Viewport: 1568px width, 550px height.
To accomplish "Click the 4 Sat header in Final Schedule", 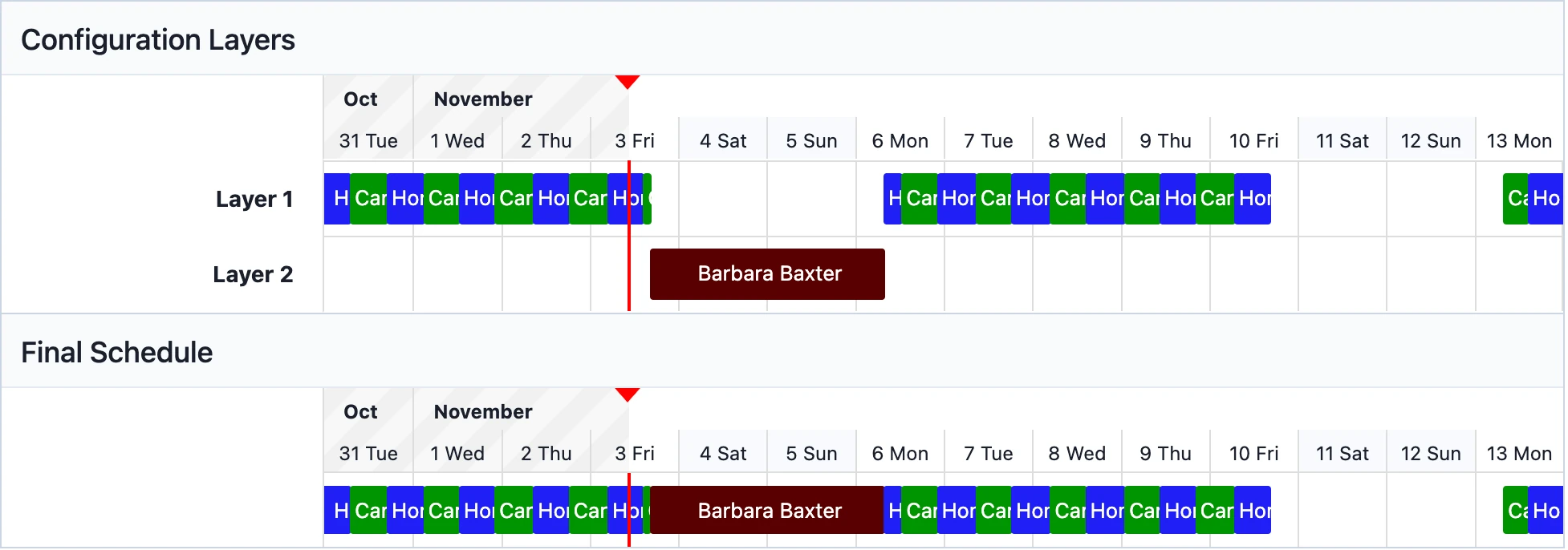I will point(723,454).
